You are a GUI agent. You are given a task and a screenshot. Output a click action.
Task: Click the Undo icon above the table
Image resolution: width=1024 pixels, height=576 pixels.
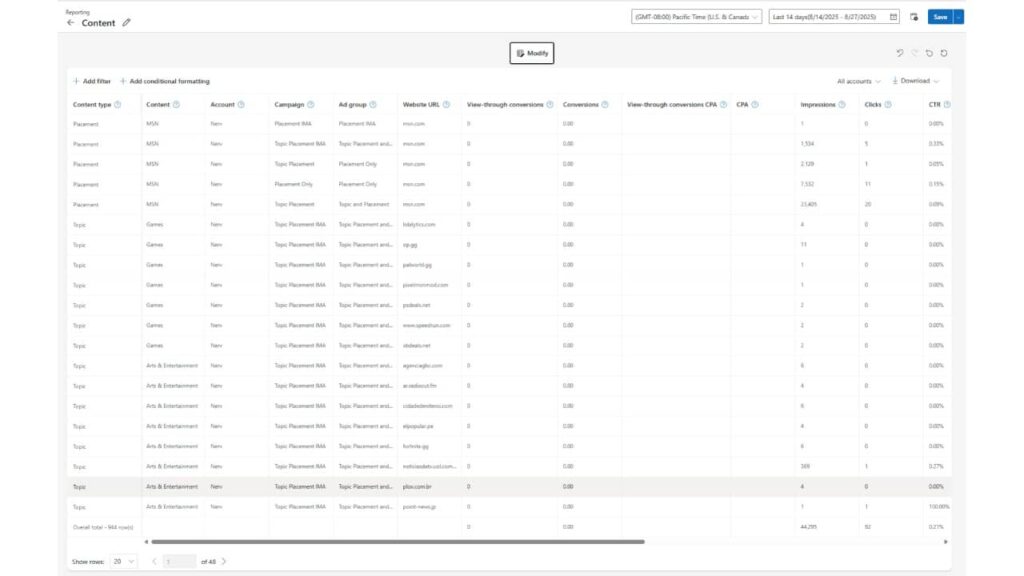(900, 52)
